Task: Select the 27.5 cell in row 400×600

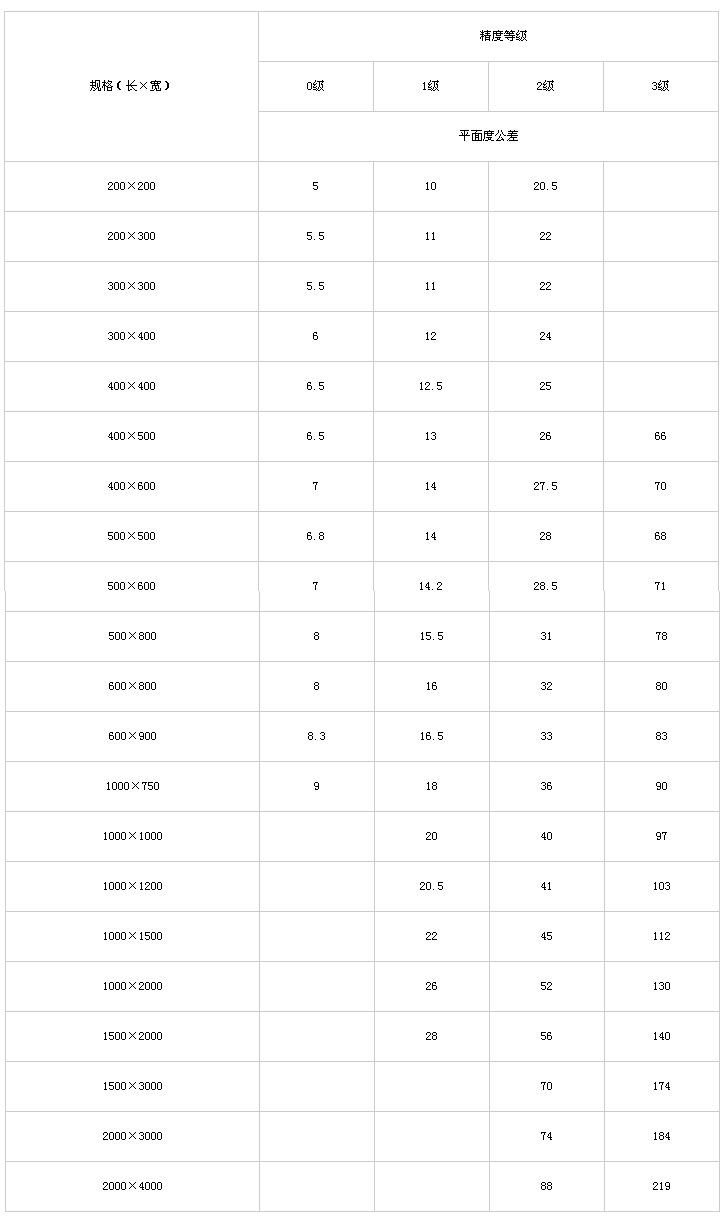Action: [546, 486]
